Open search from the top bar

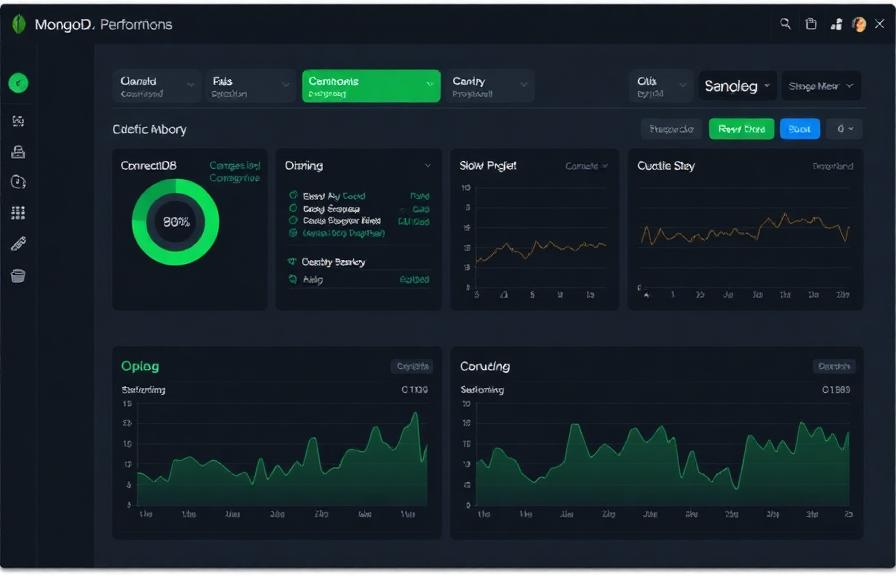click(786, 22)
